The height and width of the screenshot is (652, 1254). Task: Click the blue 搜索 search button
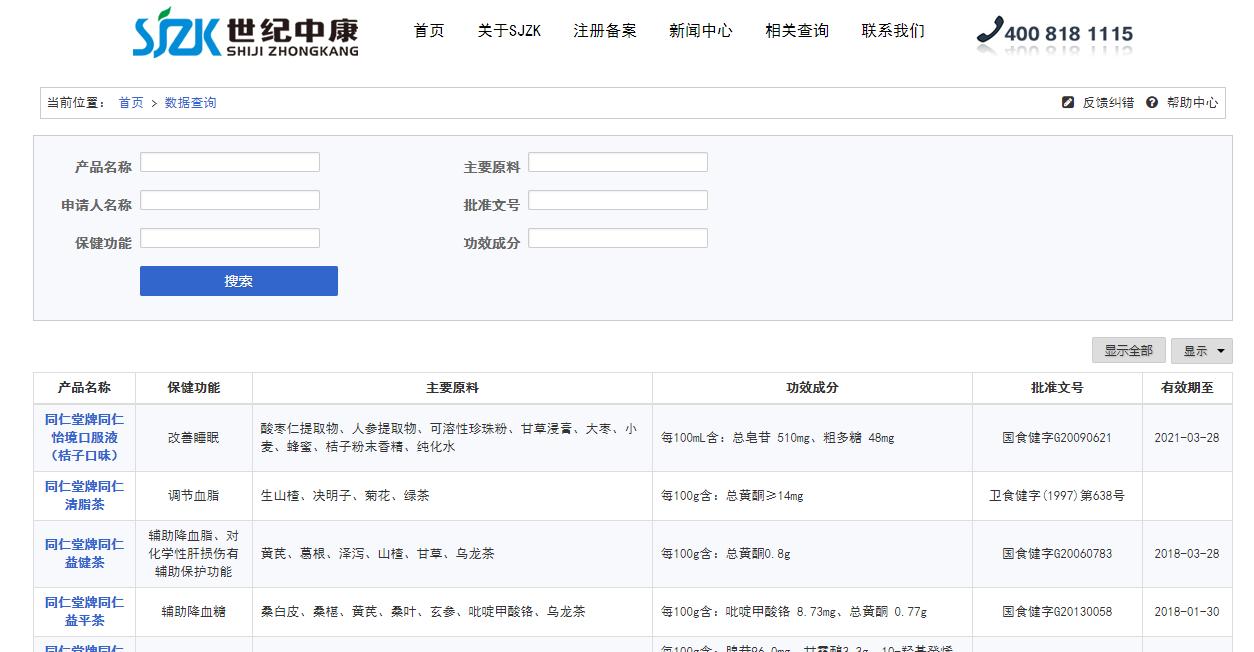coord(238,281)
